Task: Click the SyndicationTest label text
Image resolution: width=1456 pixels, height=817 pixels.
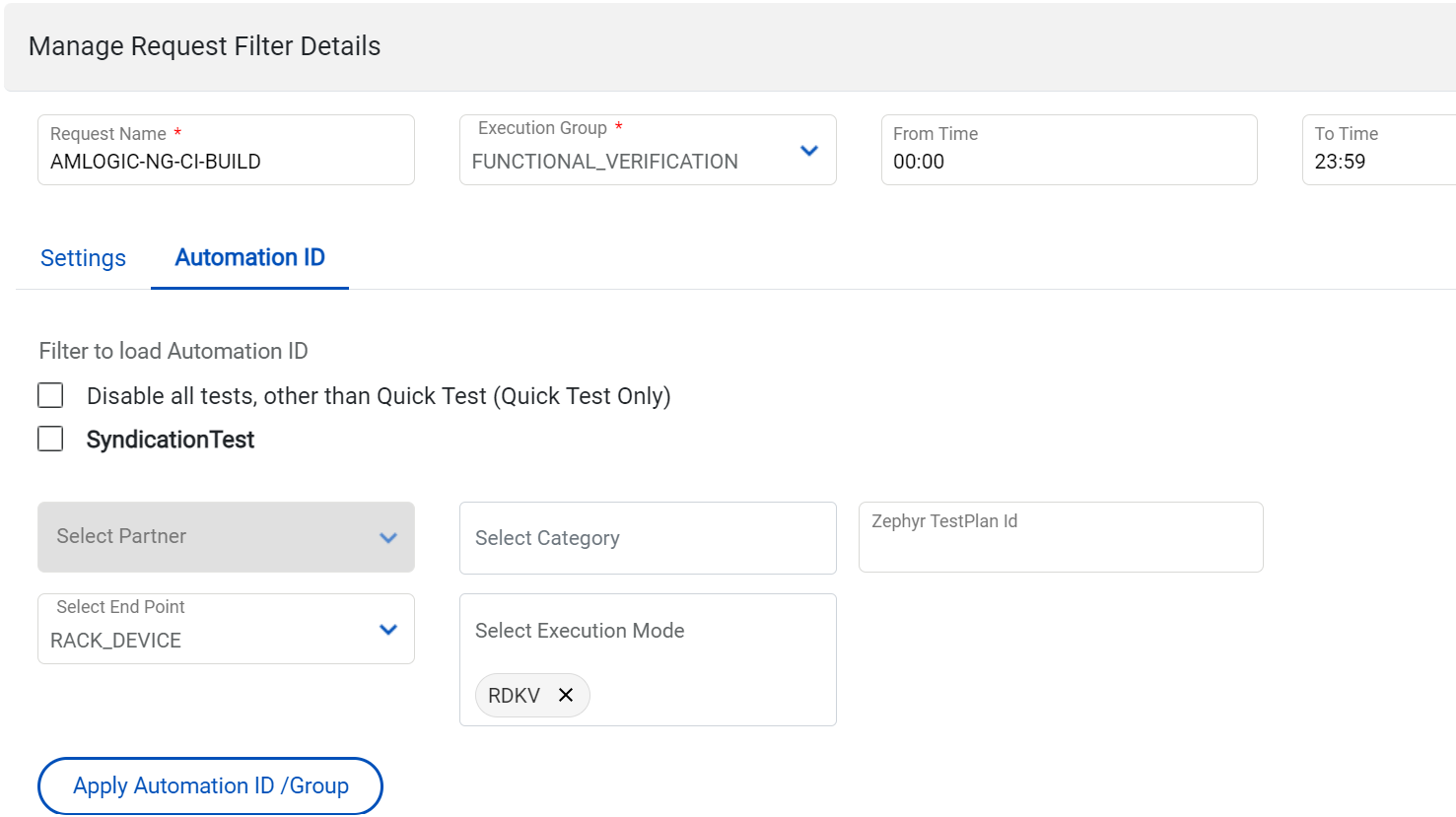Action: coord(171,440)
